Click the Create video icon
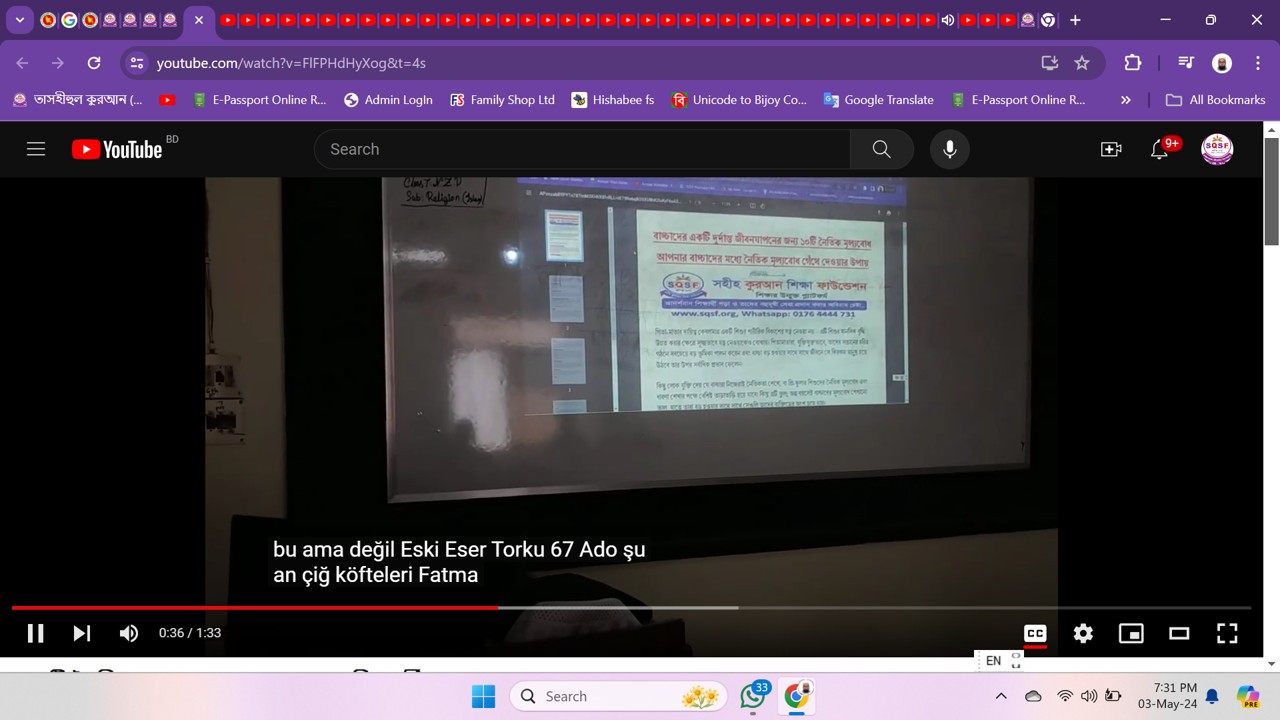This screenshot has height=720, width=1280. click(x=1111, y=149)
